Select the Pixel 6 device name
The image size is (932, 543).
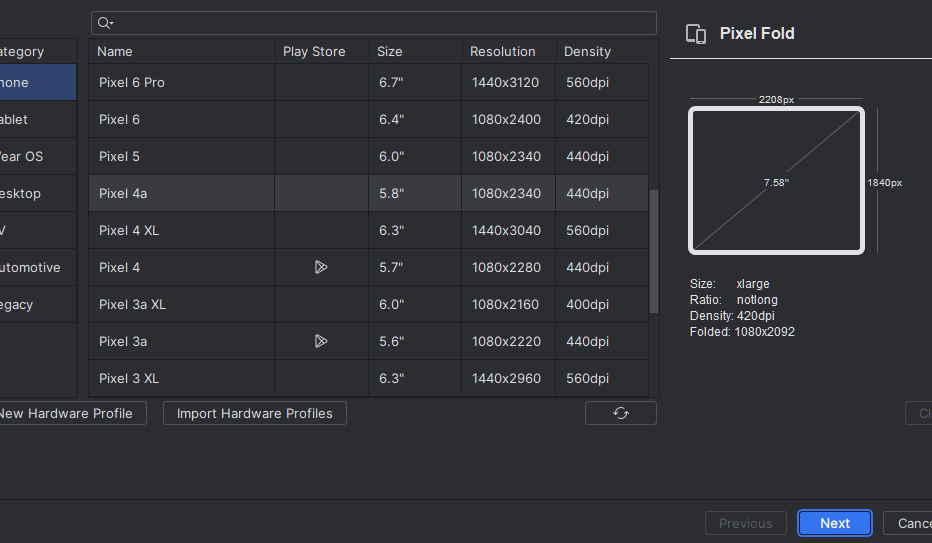[119, 119]
